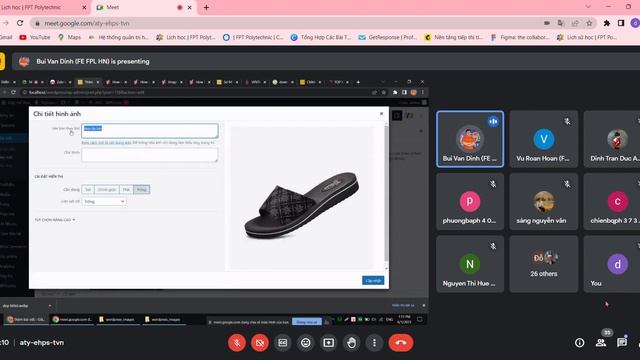Show the participants list icon
The height and width of the screenshot is (360, 640).
601,343
